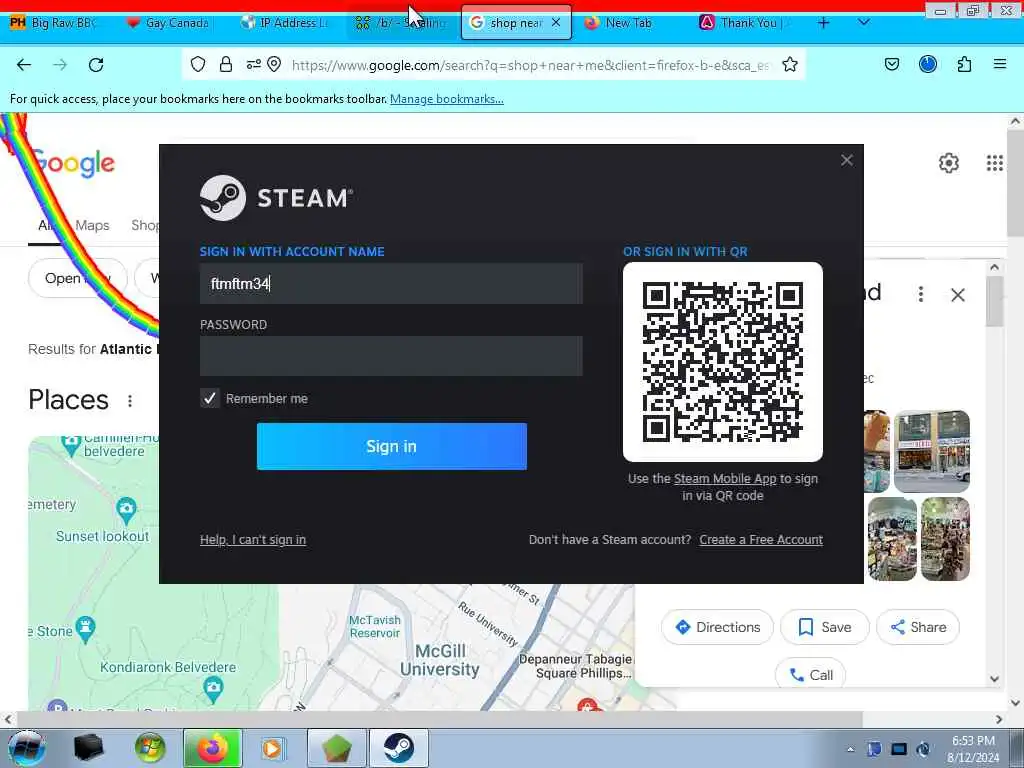Open site permissions icon in address bar

(x=253, y=64)
